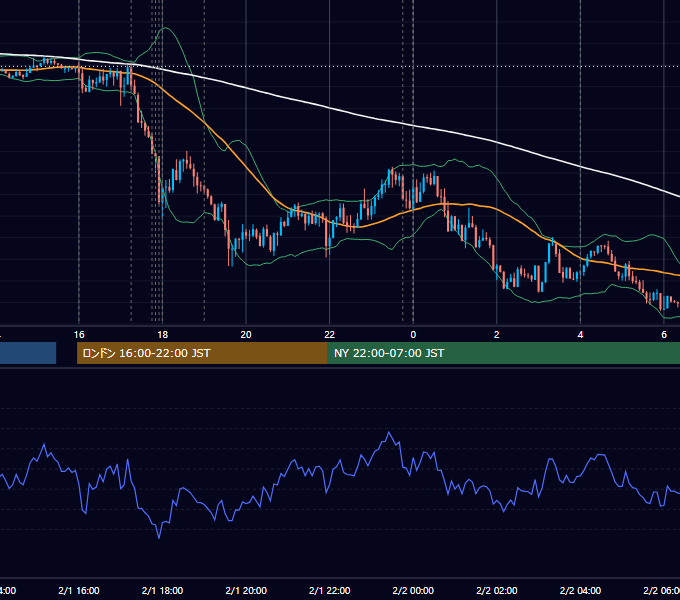Click the 2/1 20:00 date label
The height and width of the screenshot is (600, 680).
click(246, 590)
